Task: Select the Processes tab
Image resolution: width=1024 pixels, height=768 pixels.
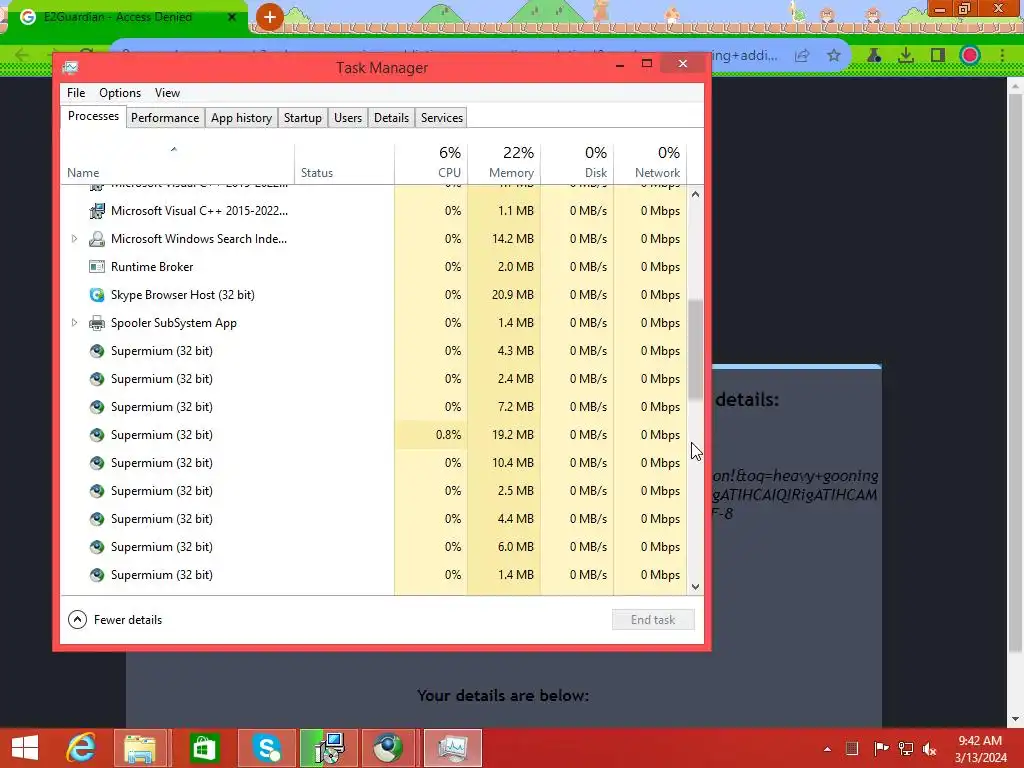Action: [93, 116]
